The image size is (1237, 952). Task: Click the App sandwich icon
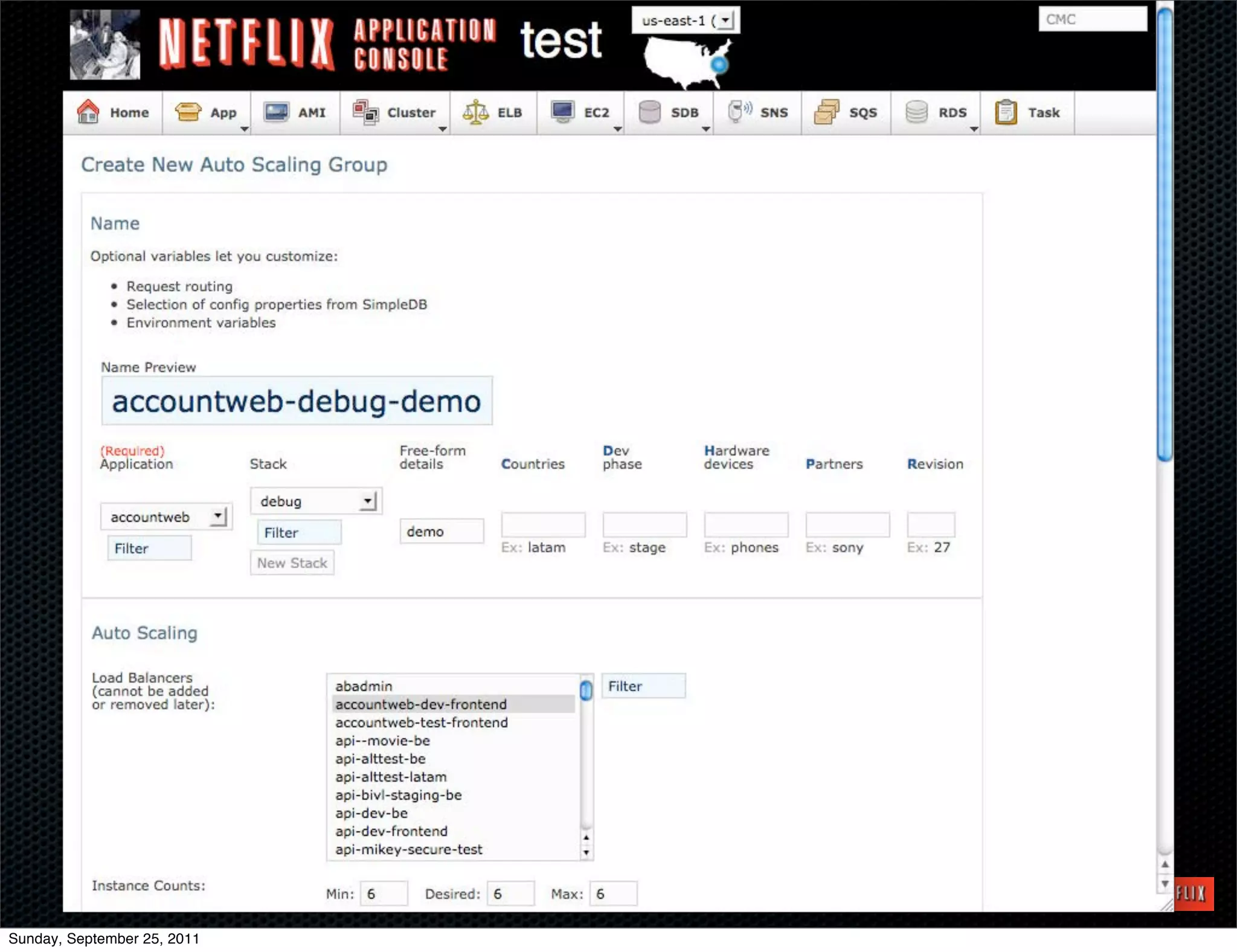click(x=188, y=112)
